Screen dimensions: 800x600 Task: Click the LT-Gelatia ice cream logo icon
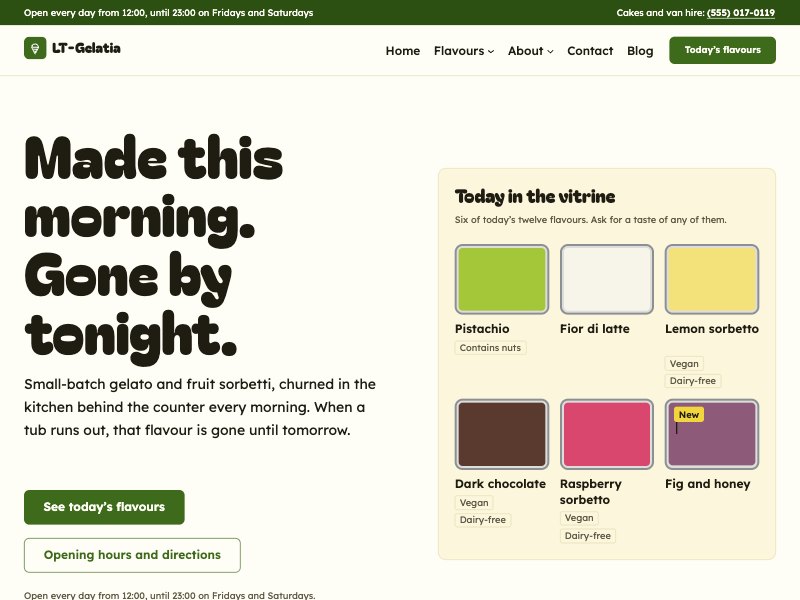point(35,48)
